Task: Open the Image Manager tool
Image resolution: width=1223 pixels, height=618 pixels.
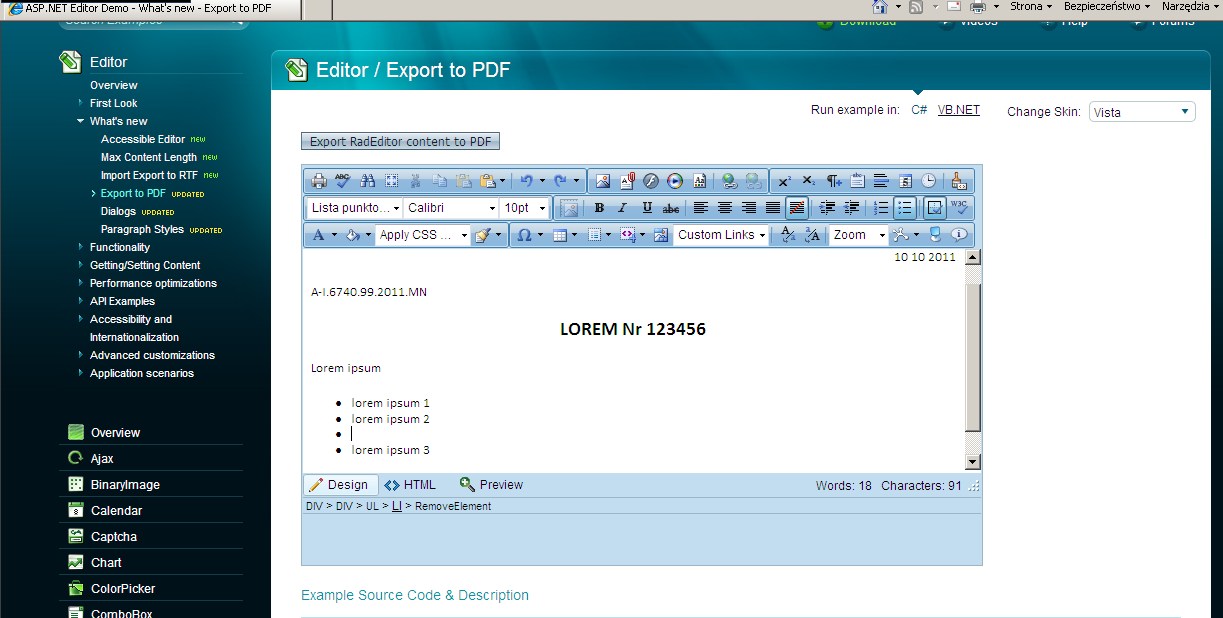Action: pos(603,181)
